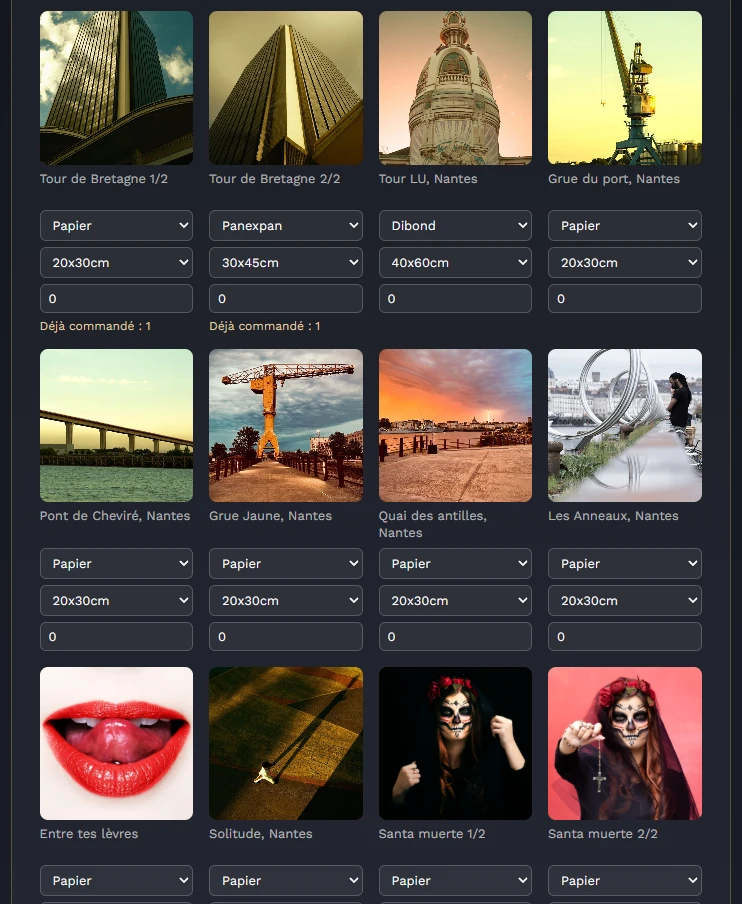742x904 pixels.
Task: Open size dropdown for Grue Jaune
Action: [x=286, y=600]
